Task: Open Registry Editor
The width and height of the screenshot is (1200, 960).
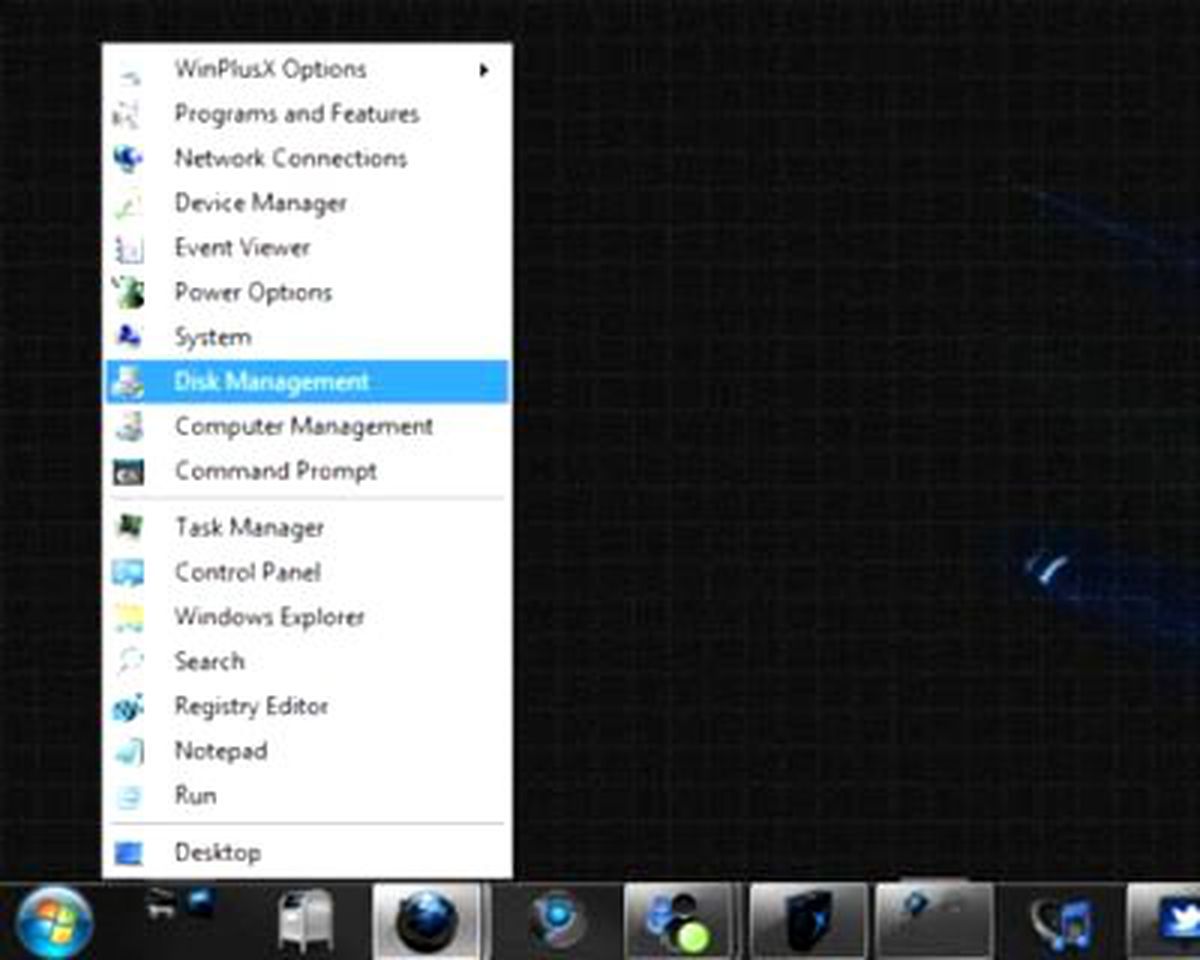Action: point(307,706)
